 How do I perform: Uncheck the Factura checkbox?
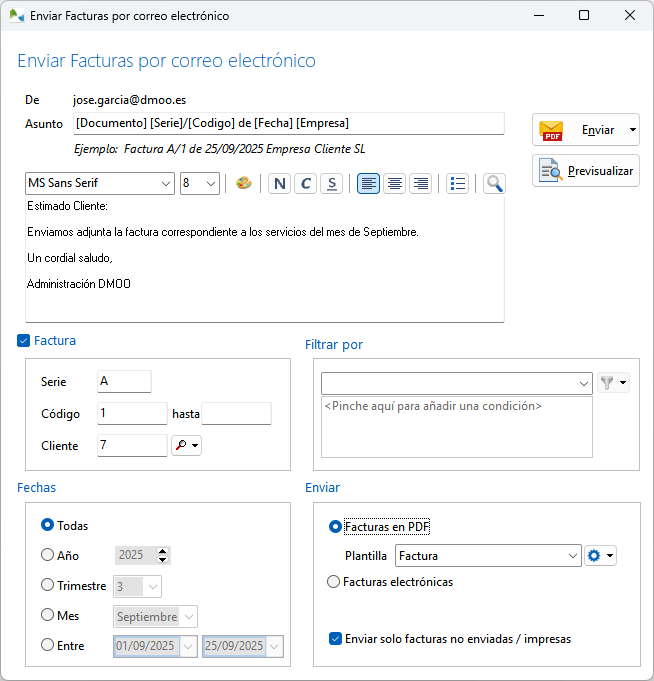(24, 341)
